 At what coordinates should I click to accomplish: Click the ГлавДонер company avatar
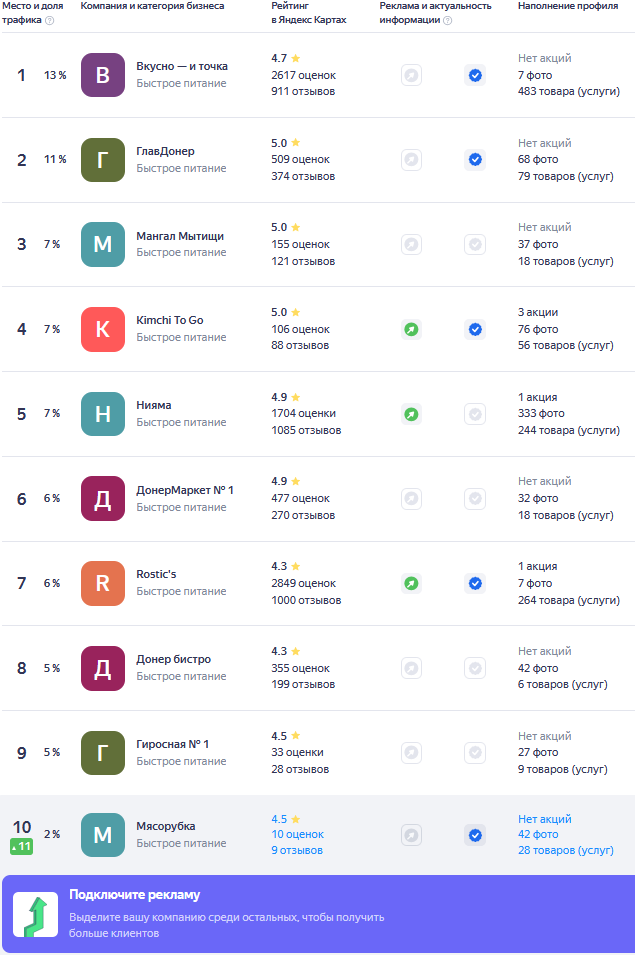(x=102, y=160)
